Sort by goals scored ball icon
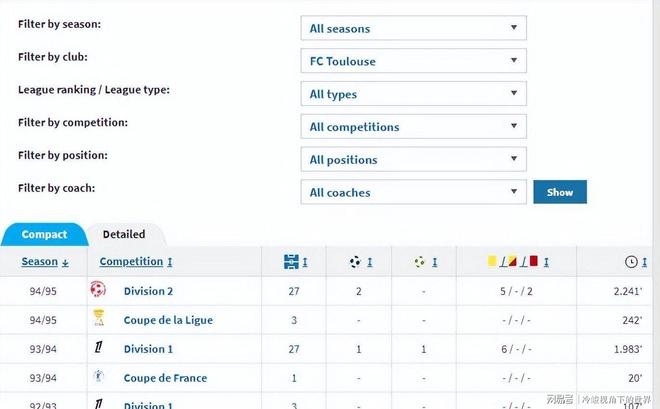The image size is (660, 409). (x=355, y=262)
